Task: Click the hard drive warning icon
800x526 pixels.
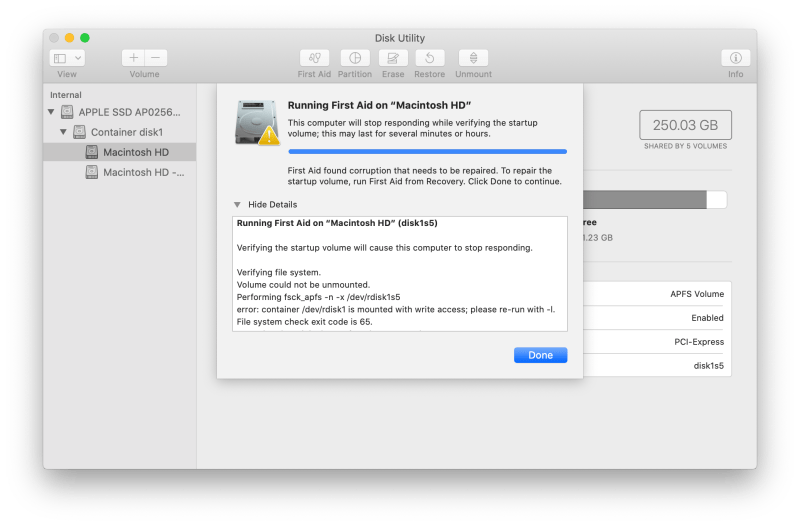Action: [257, 123]
